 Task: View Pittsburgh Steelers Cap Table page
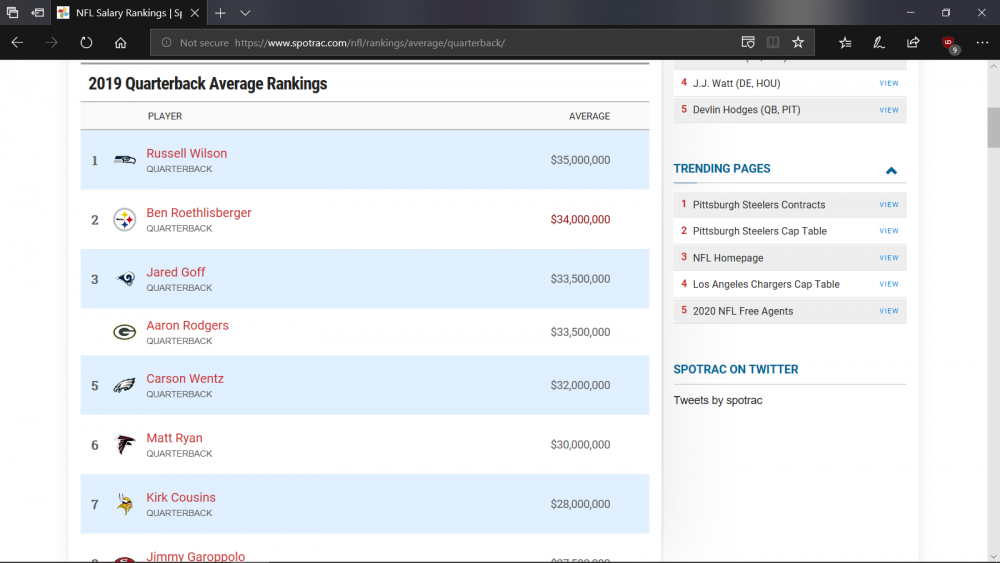(888, 231)
